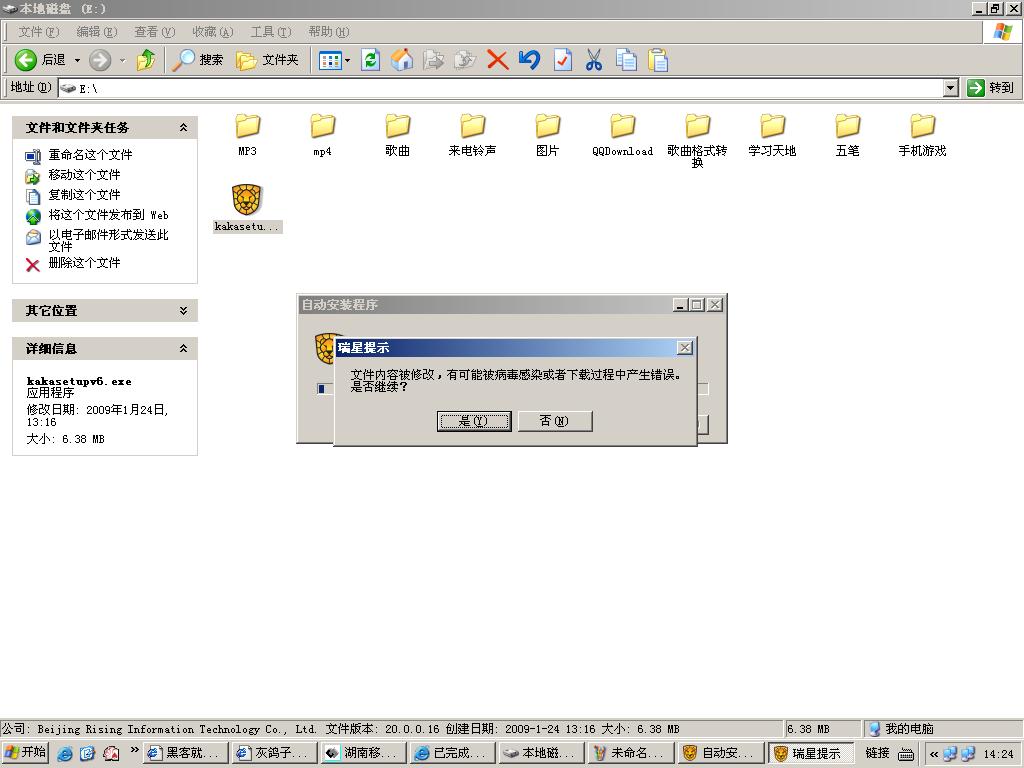The width and height of the screenshot is (1024, 768).
Task: Click the Windows 开始 Start button
Action: (x=26, y=753)
